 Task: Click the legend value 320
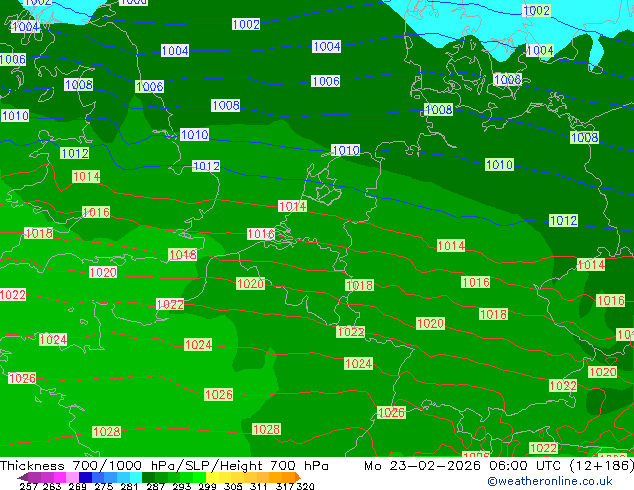(x=305, y=486)
